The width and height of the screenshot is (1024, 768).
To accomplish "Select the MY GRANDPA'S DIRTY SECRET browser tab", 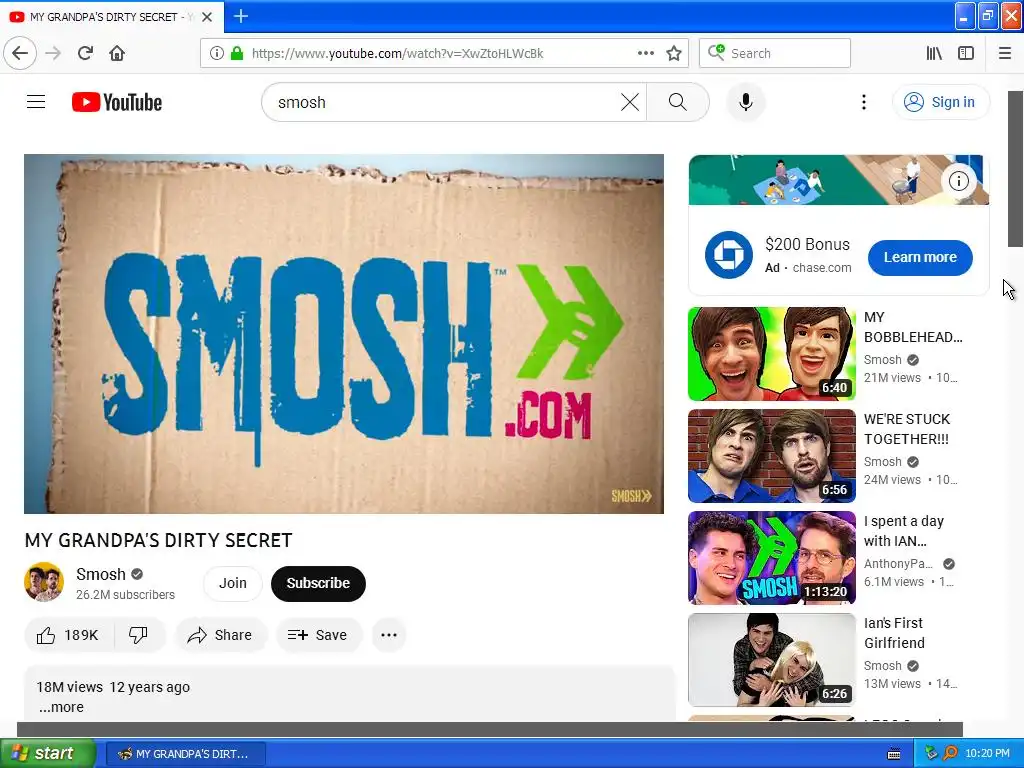I will pyautogui.click(x=112, y=17).
